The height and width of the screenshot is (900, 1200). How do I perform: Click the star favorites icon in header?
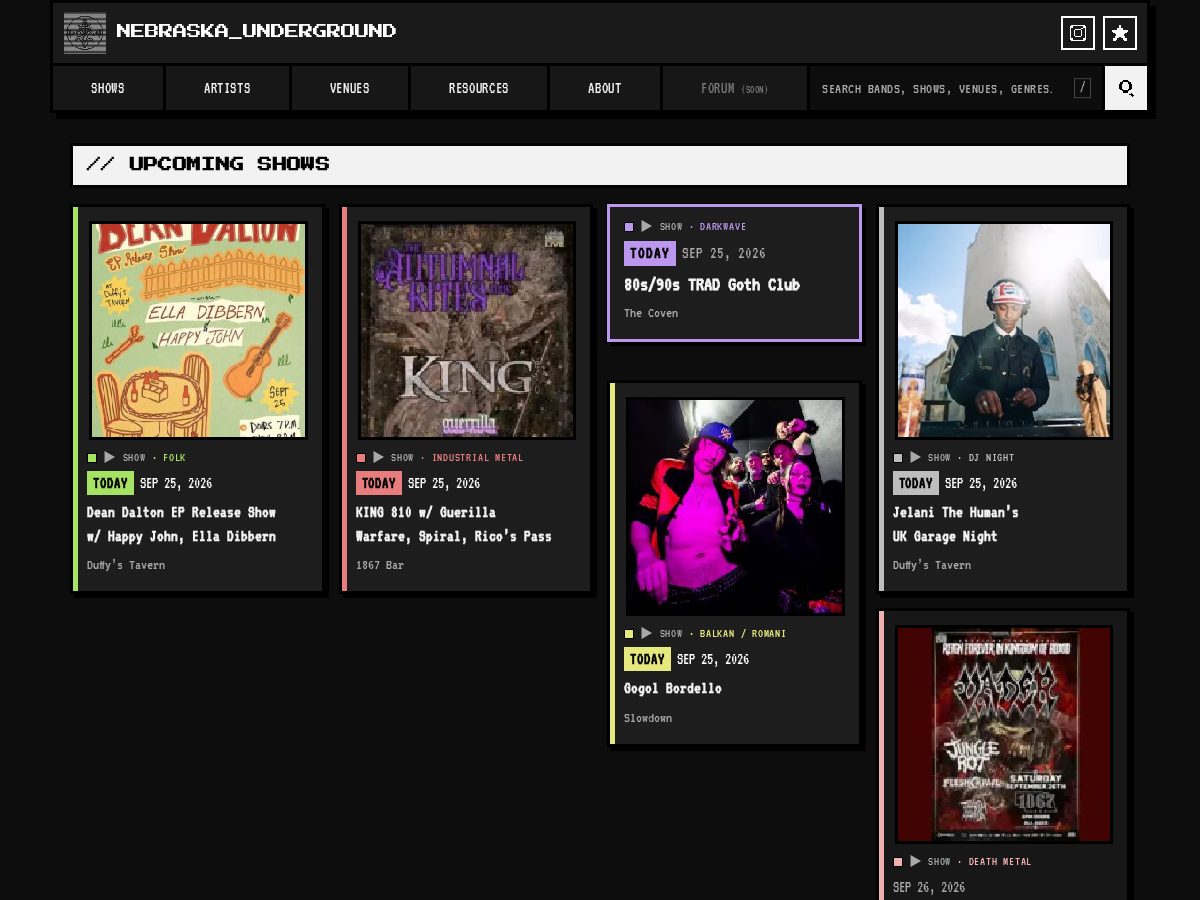pyautogui.click(x=1120, y=33)
